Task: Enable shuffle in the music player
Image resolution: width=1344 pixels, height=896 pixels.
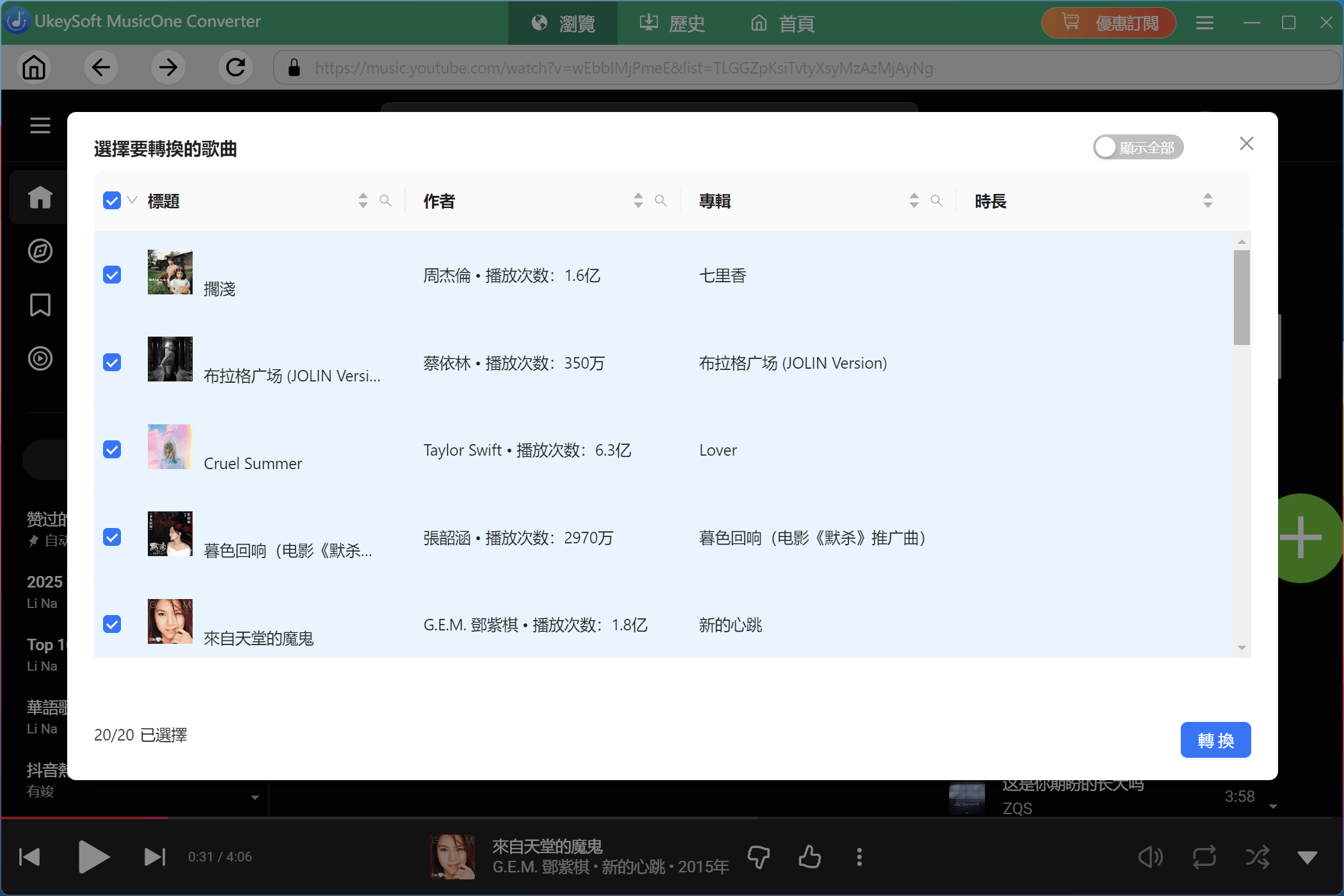Action: click(x=1258, y=856)
